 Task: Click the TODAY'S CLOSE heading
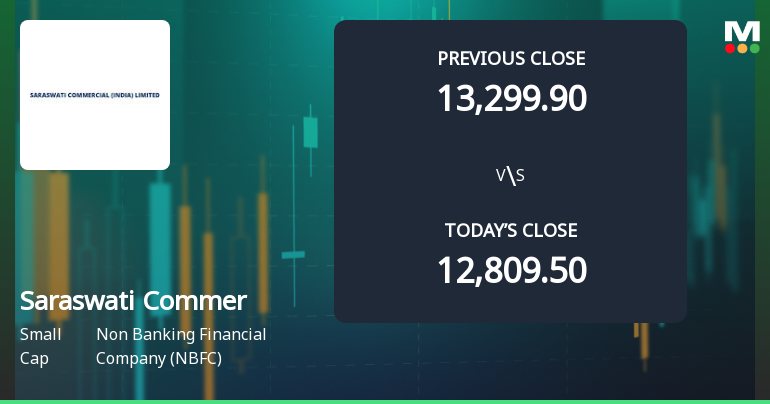[511, 230]
